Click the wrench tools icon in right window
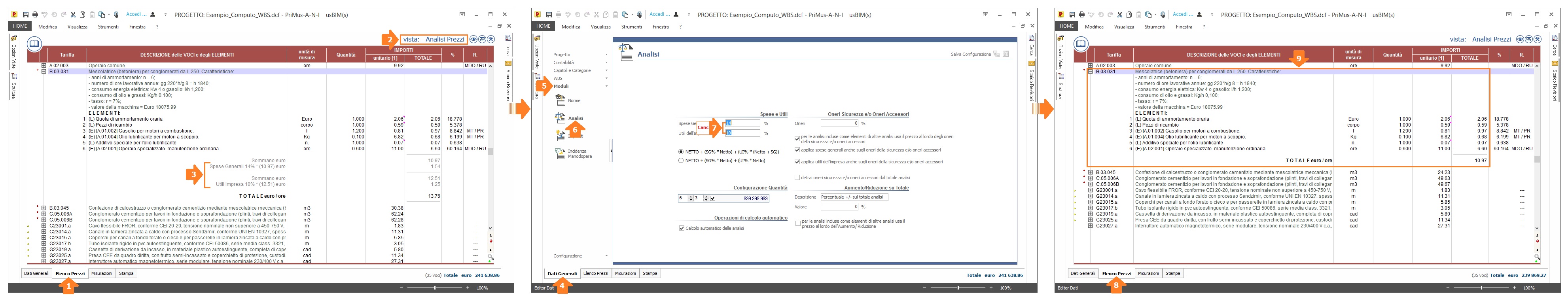Image resolution: width=1568 pixels, height=299 pixels. tap(1538, 39)
